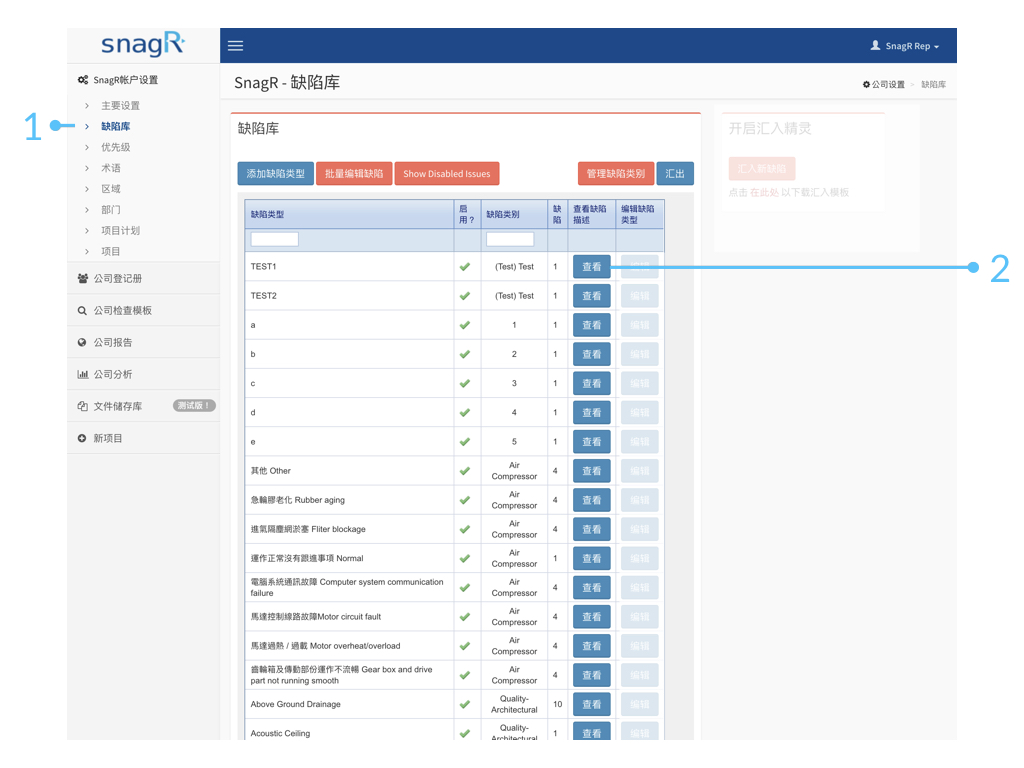Click 查看 for Rubber aging row
Screen dimensions: 1024x768
pos(592,500)
